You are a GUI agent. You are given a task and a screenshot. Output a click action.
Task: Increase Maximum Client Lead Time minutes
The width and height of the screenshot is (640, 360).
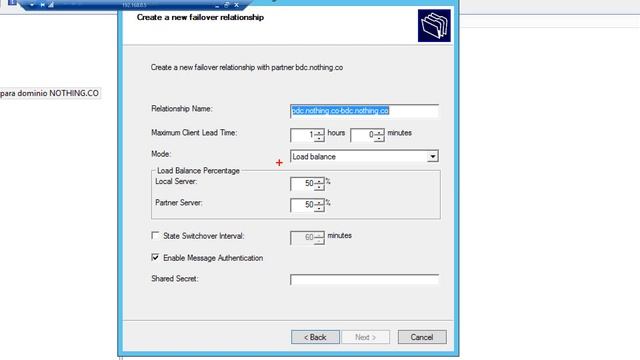(x=379, y=132)
